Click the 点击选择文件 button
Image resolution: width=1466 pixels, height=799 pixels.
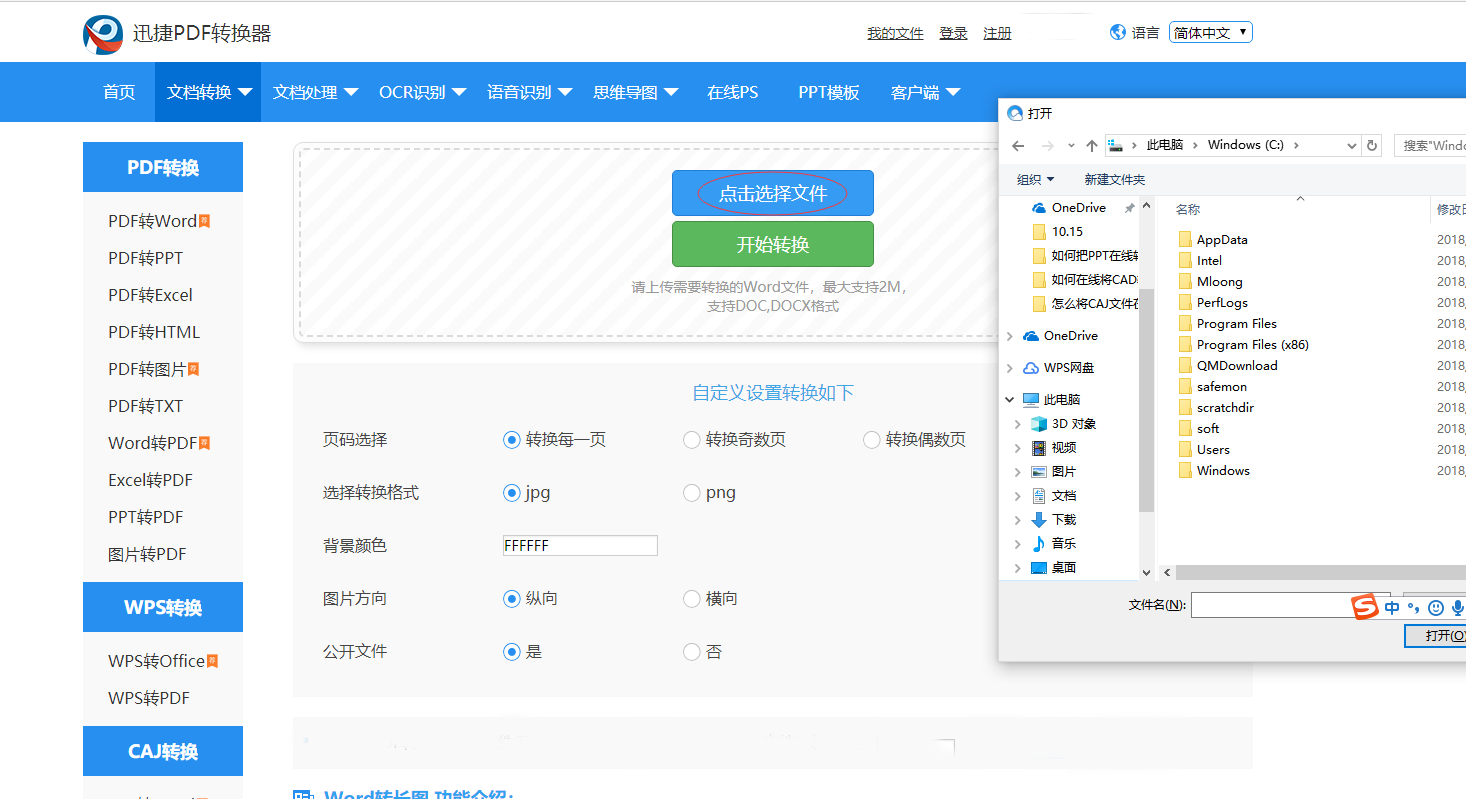pyautogui.click(x=773, y=193)
